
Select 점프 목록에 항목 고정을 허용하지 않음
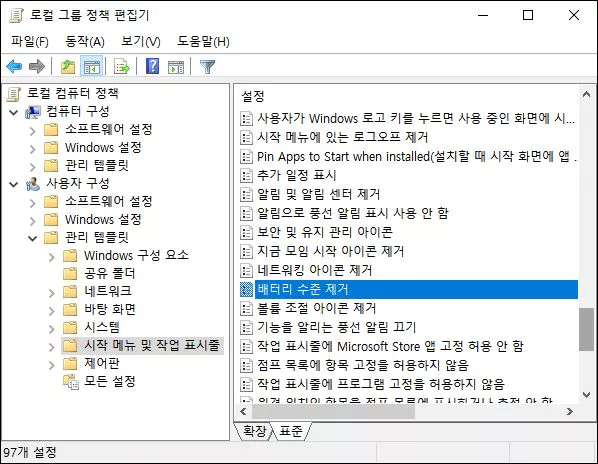click(363, 365)
